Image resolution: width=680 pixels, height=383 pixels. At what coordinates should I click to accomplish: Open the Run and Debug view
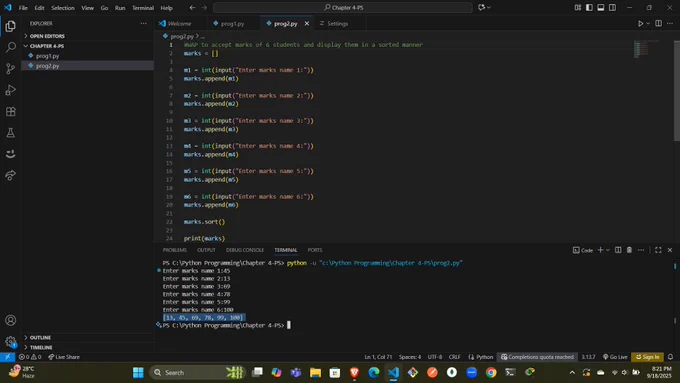(x=10, y=90)
